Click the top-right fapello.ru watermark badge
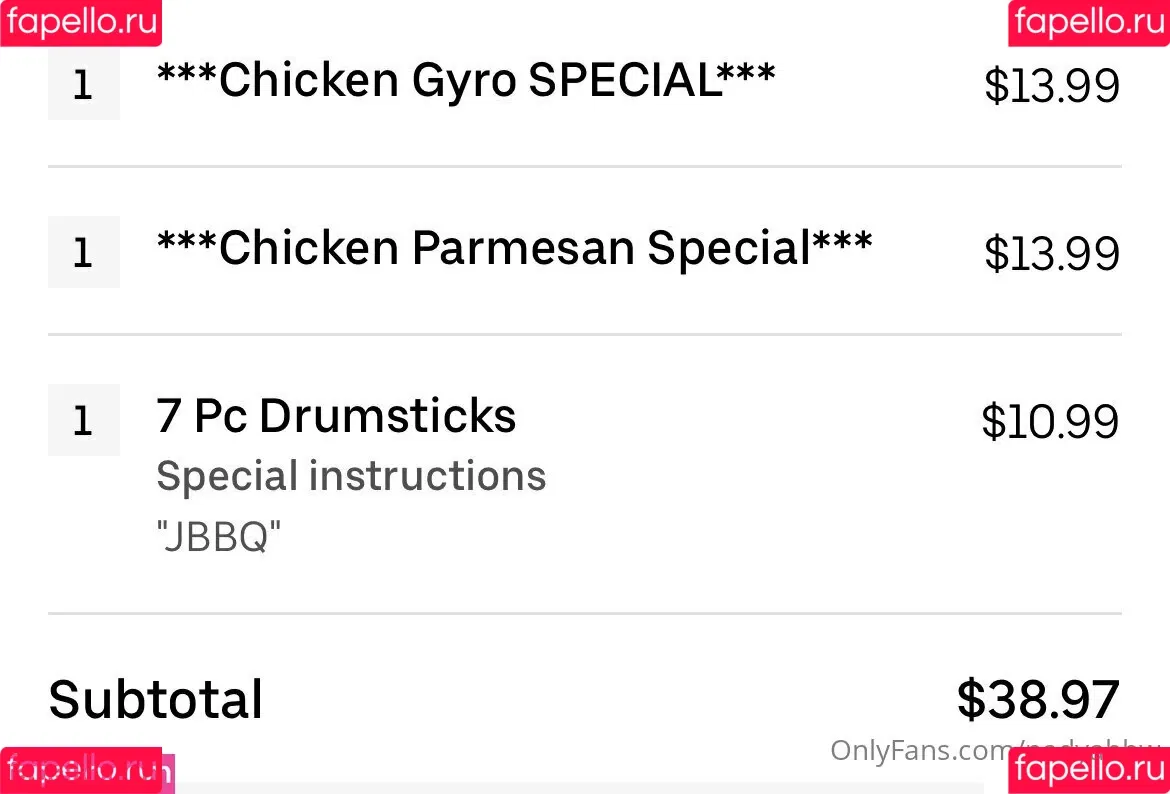The height and width of the screenshot is (794, 1170). pyautogui.click(x=1089, y=23)
